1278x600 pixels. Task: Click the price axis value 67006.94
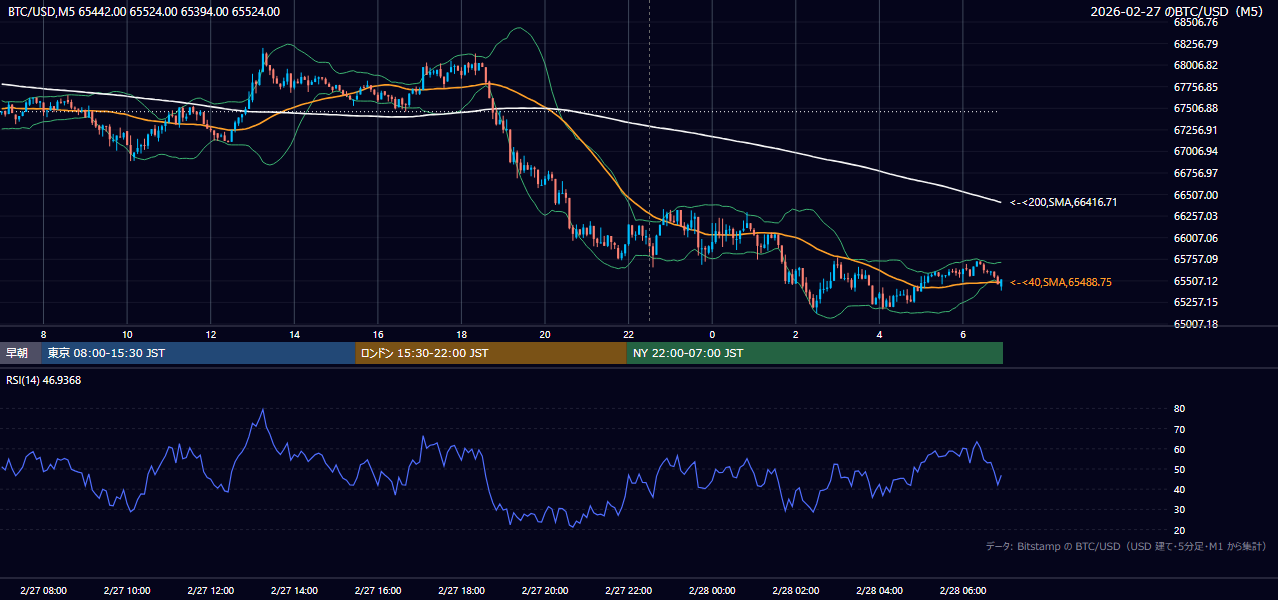[1196, 152]
